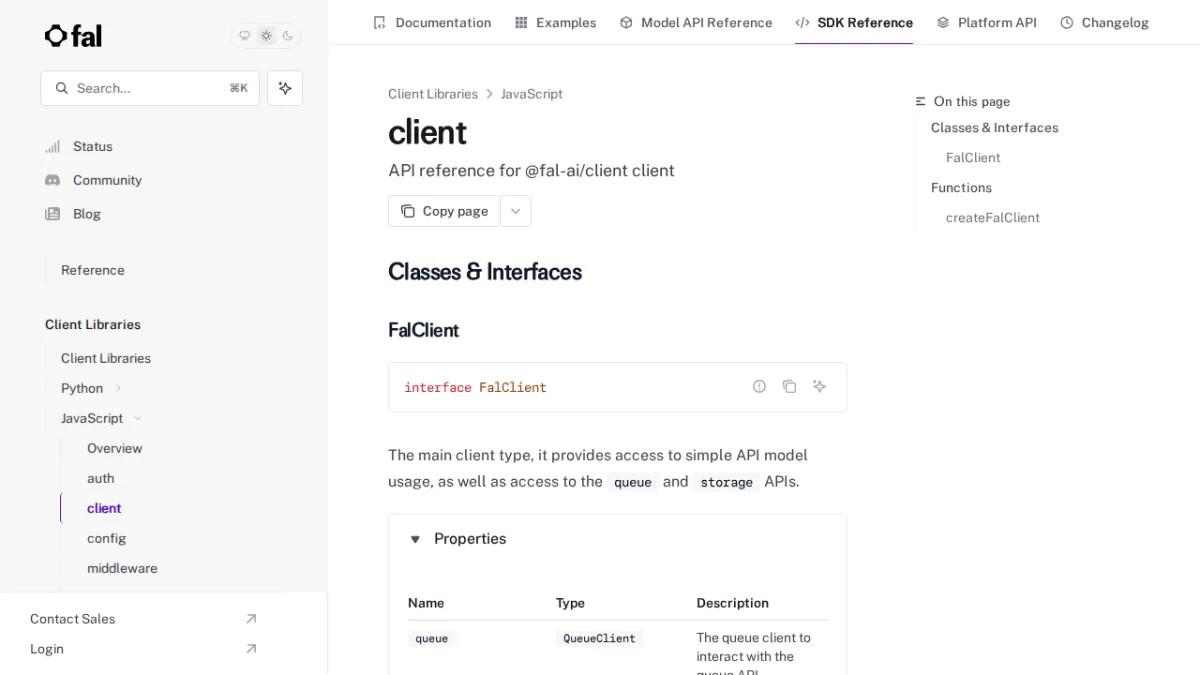Select system theme monitor icon
The height and width of the screenshot is (675, 1200).
(244, 36)
